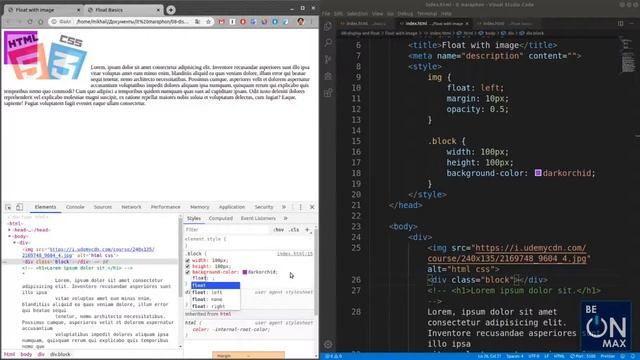The image size is (640, 360).
Task: Open Memory tab in DevTools
Action: [200, 207]
